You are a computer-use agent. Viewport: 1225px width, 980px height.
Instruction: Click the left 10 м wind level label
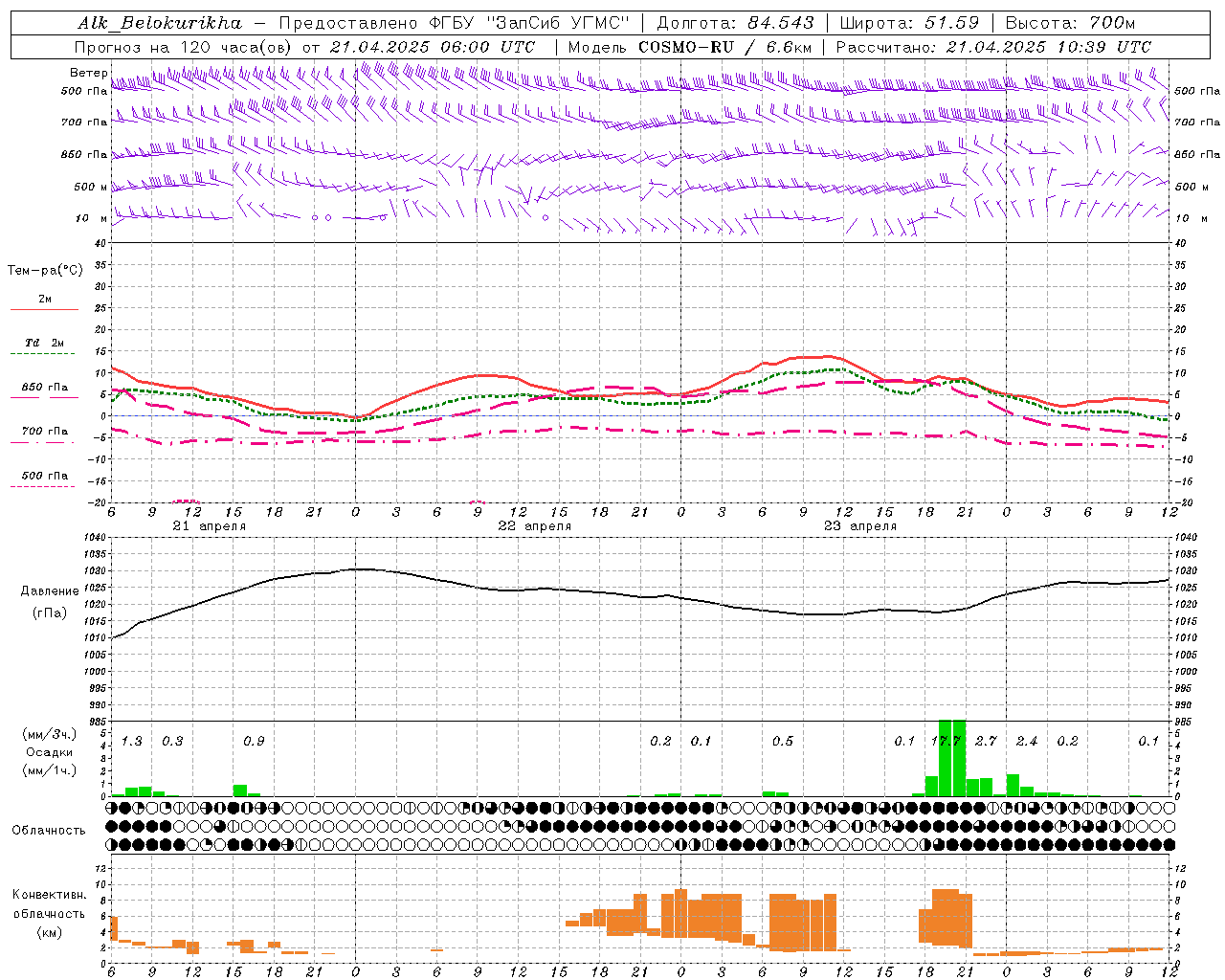pos(91,218)
